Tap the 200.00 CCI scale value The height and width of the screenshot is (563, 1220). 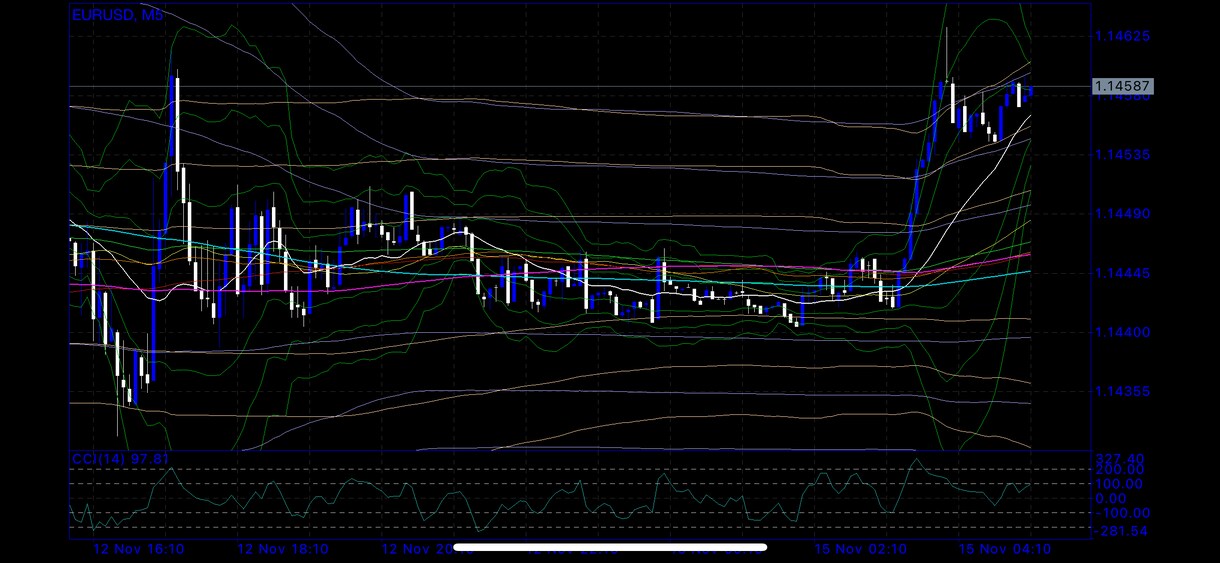point(1121,470)
